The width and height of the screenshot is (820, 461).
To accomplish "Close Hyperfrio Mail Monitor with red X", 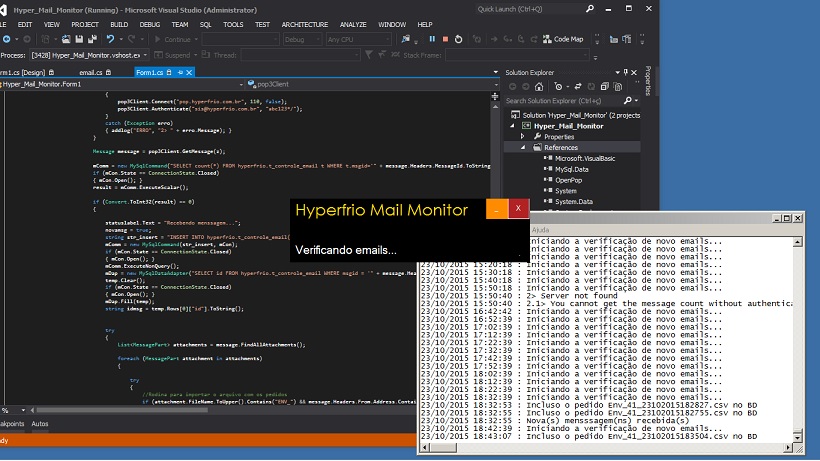I will click(518, 209).
